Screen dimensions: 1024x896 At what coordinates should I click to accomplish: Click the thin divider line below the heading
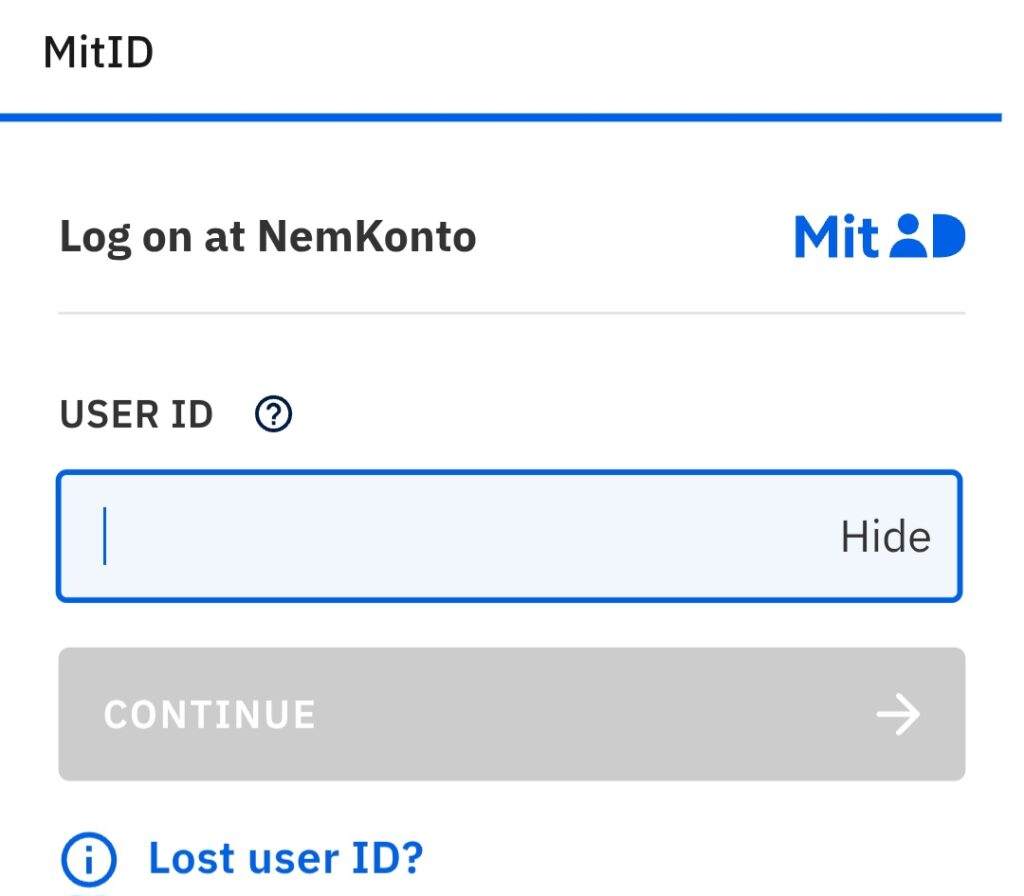coord(511,313)
